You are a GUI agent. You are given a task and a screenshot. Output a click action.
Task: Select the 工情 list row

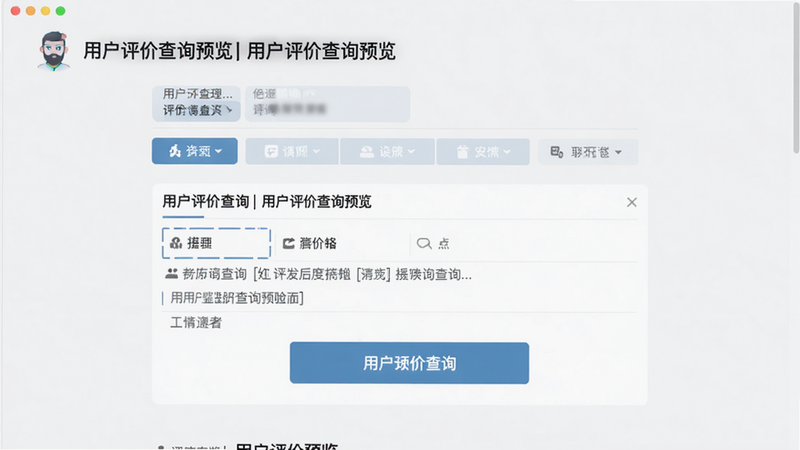[x=399, y=322]
